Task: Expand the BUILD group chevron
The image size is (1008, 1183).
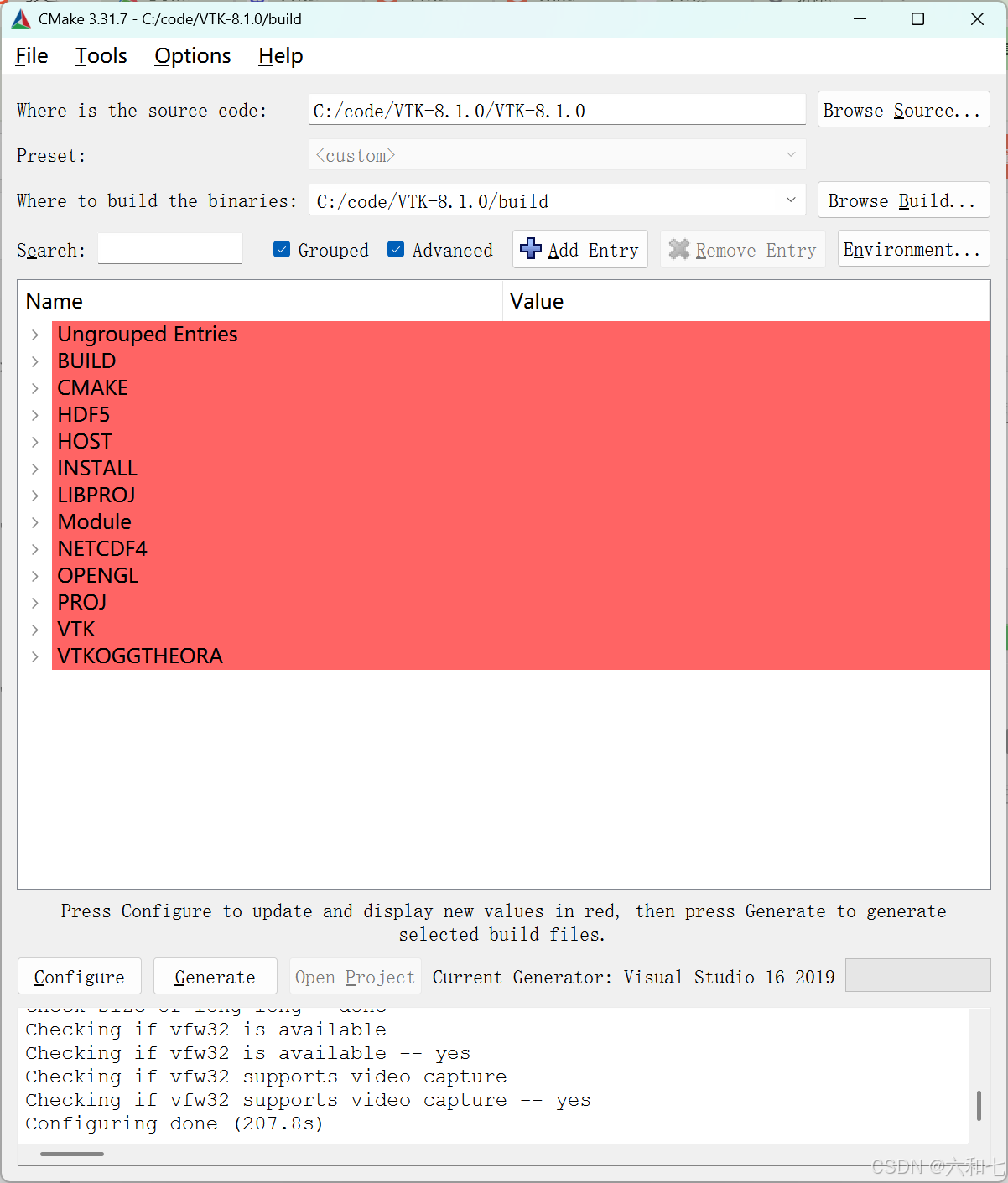Action: coord(35,361)
